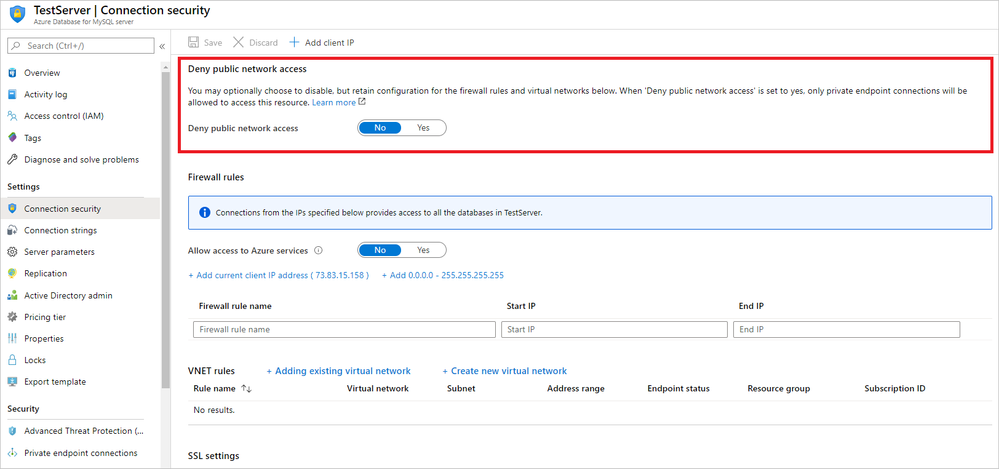Screen dimensions: 999x469
Task: Add current client IP address 73.83.15.158
Action: point(278,275)
